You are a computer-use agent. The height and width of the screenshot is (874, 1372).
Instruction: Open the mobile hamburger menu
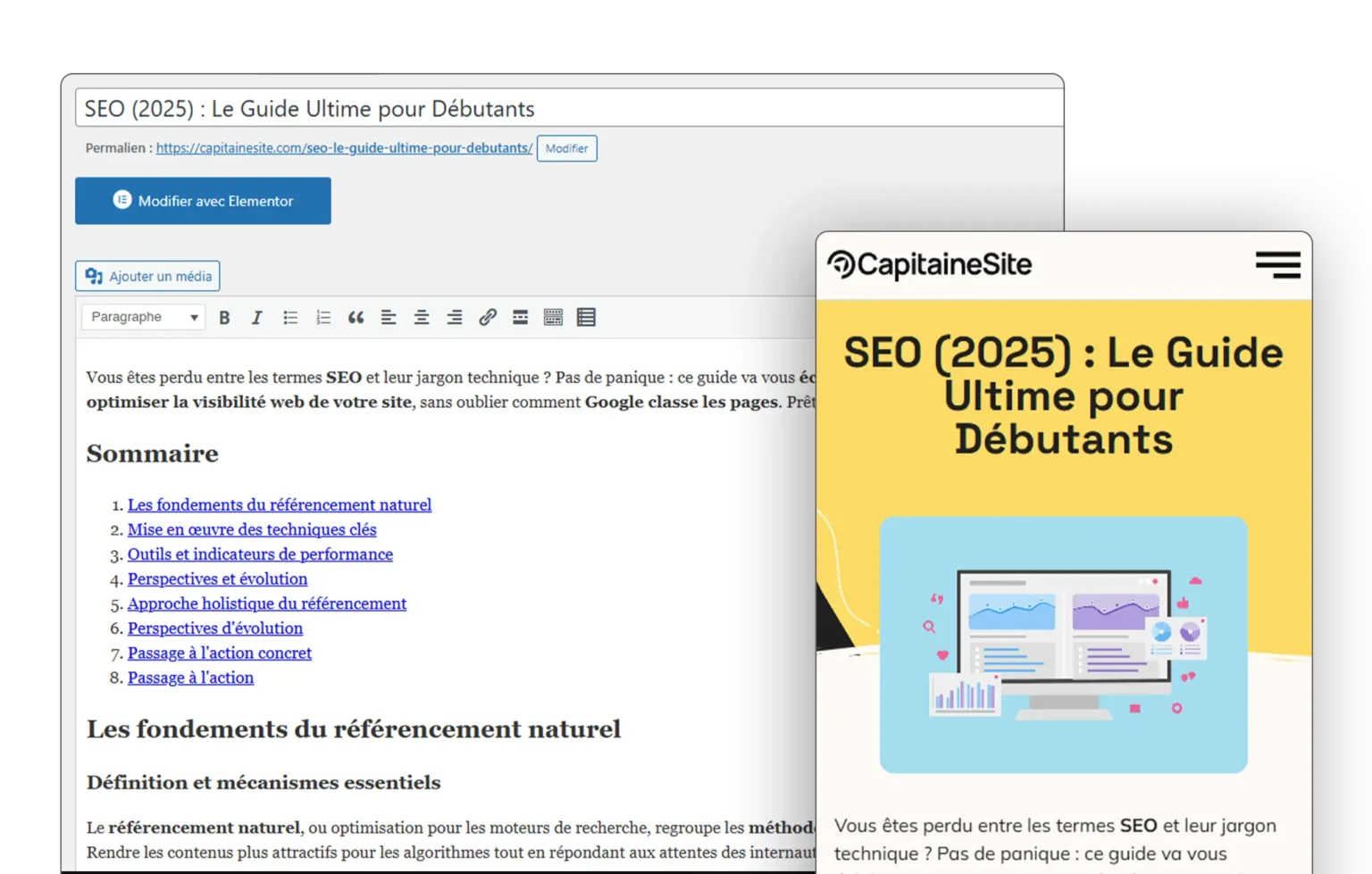coord(1277,264)
